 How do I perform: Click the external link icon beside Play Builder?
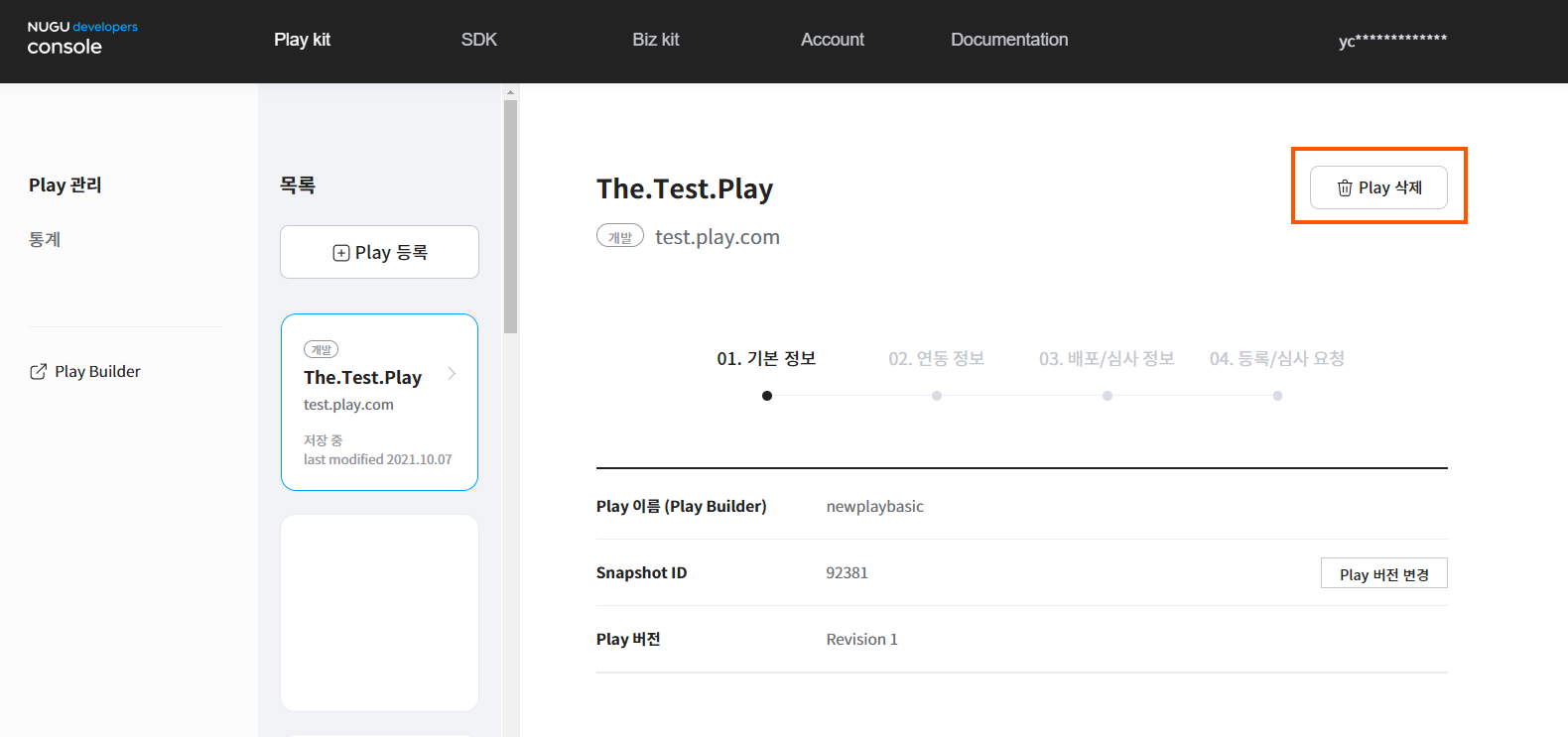38,372
